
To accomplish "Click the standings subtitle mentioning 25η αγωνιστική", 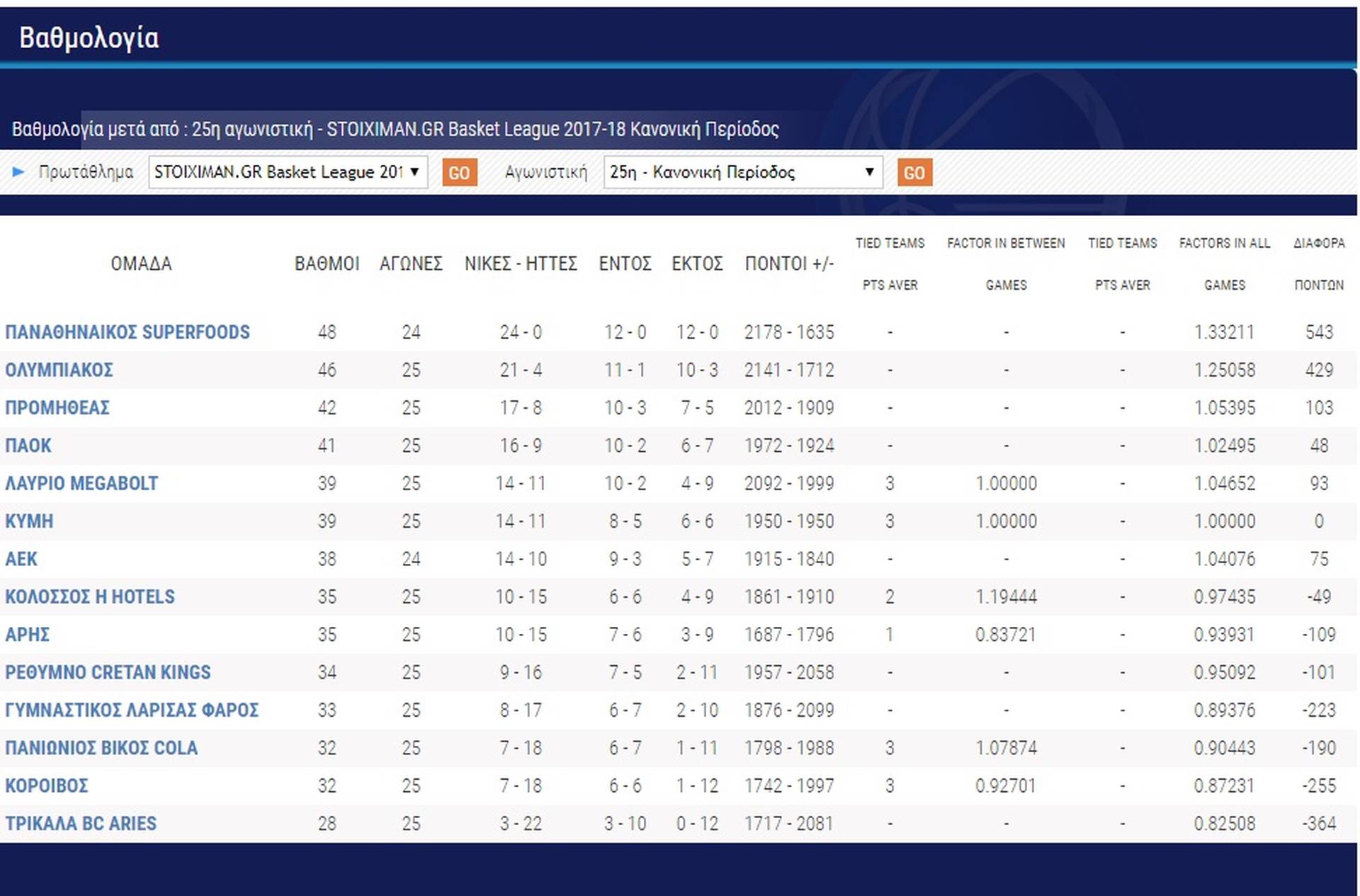I will point(395,129).
